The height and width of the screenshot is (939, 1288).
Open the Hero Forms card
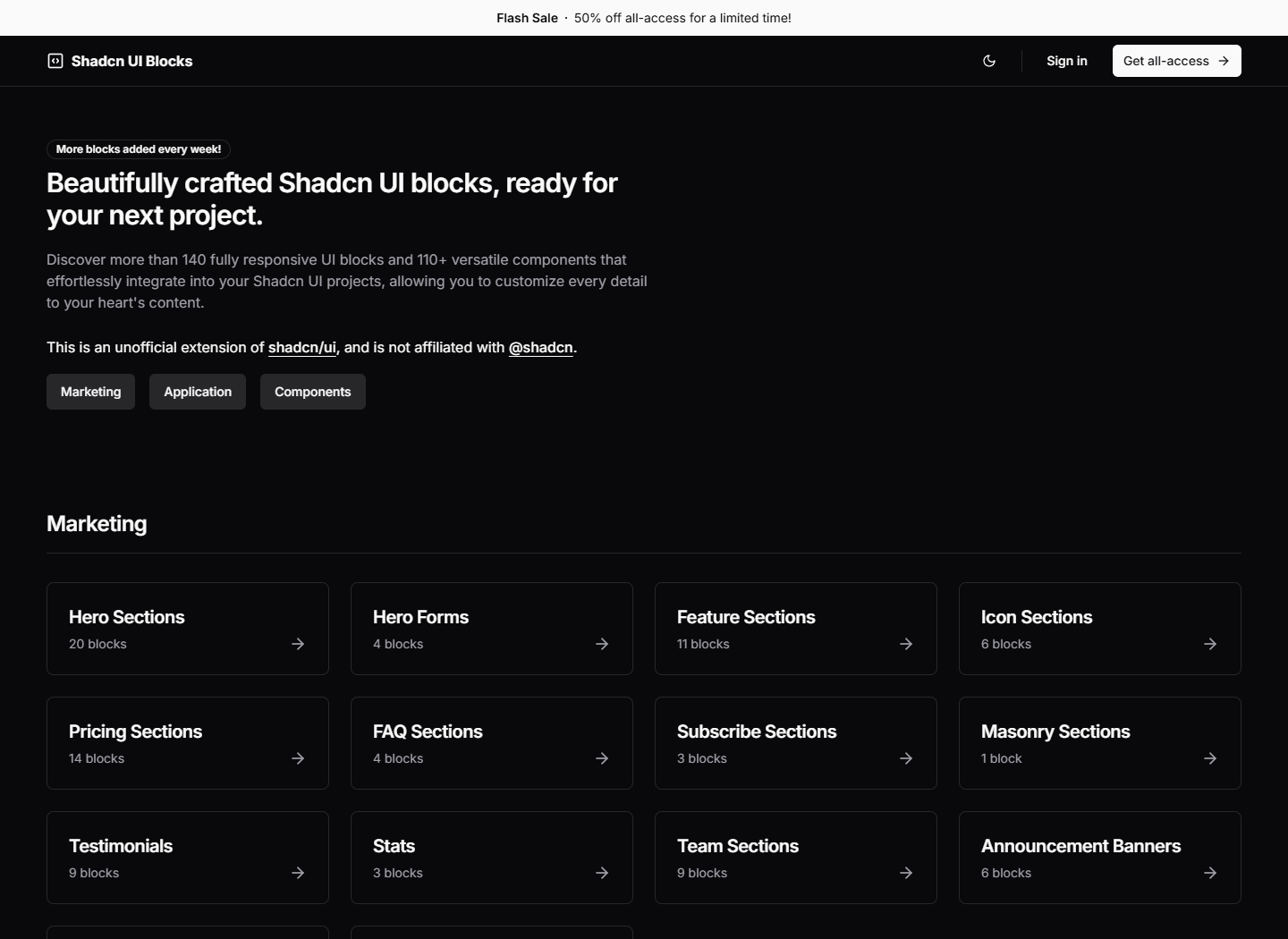click(x=492, y=629)
